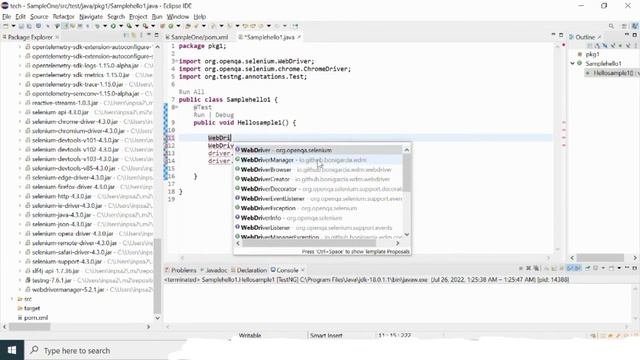This screenshot has height=360, width=640.
Task: Open the run dropdown arrow beside Run
Action: [x=120, y=26]
